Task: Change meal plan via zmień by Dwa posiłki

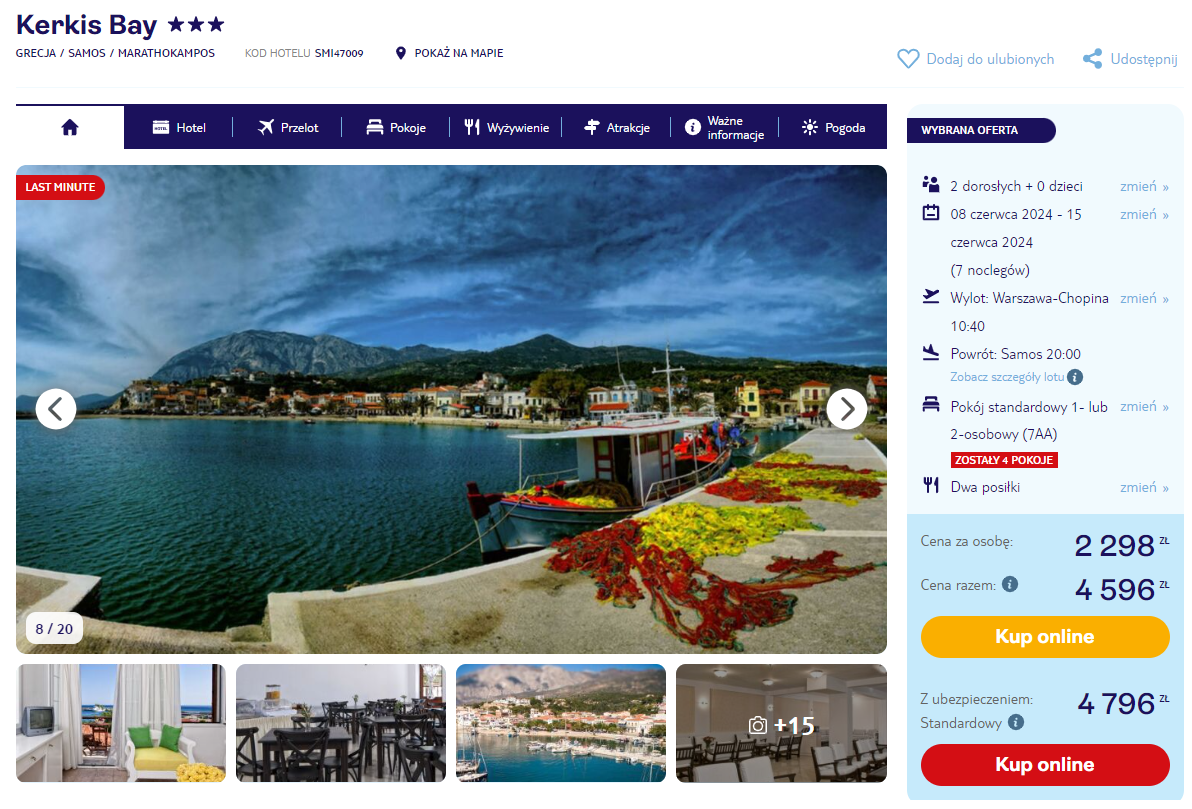Action: click(x=1144, y=487)
